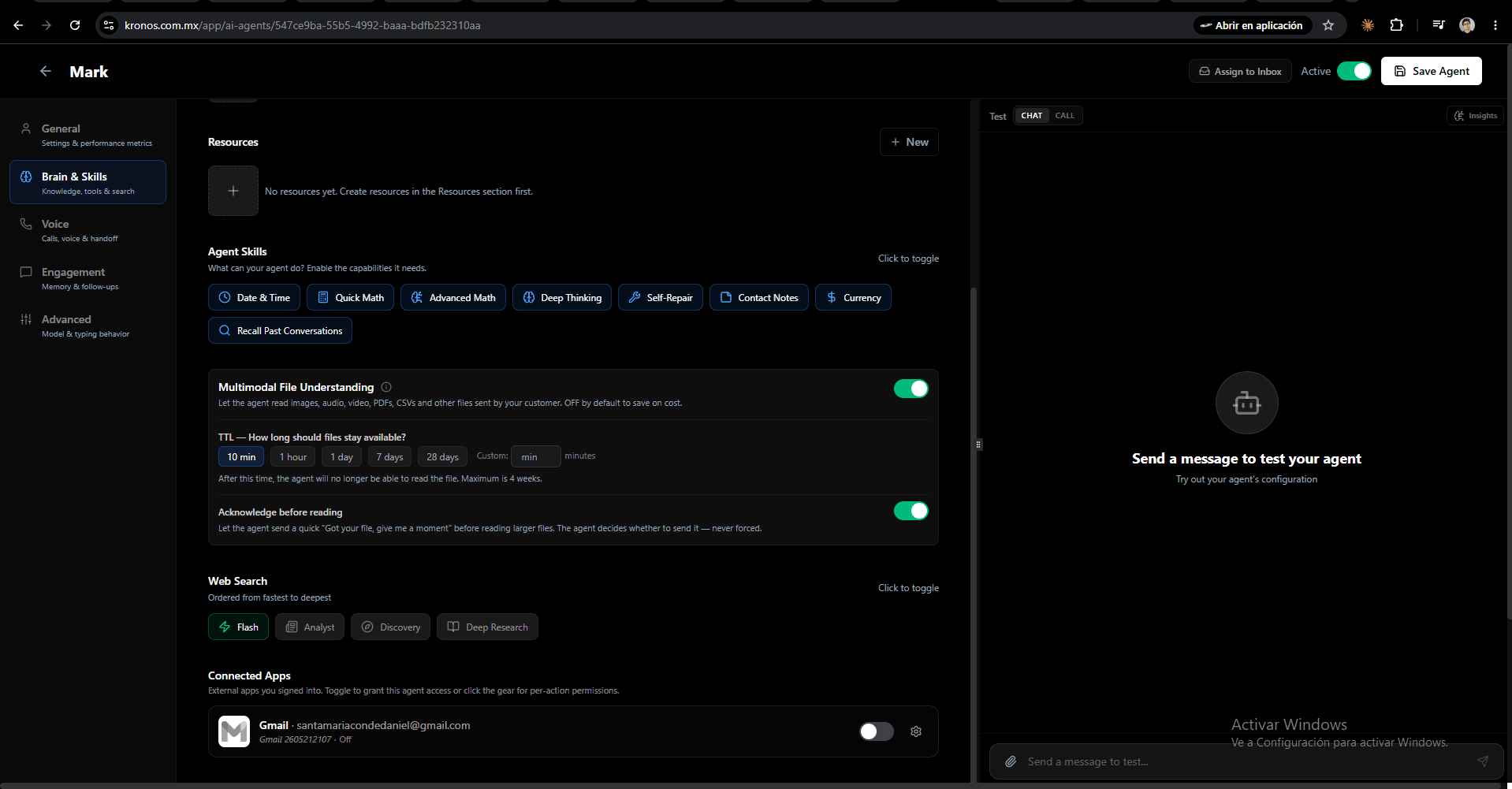Choose 1 hour TTL option
Image resolution: width=1512 pixels, height=789 pixels.
point(293,456)
